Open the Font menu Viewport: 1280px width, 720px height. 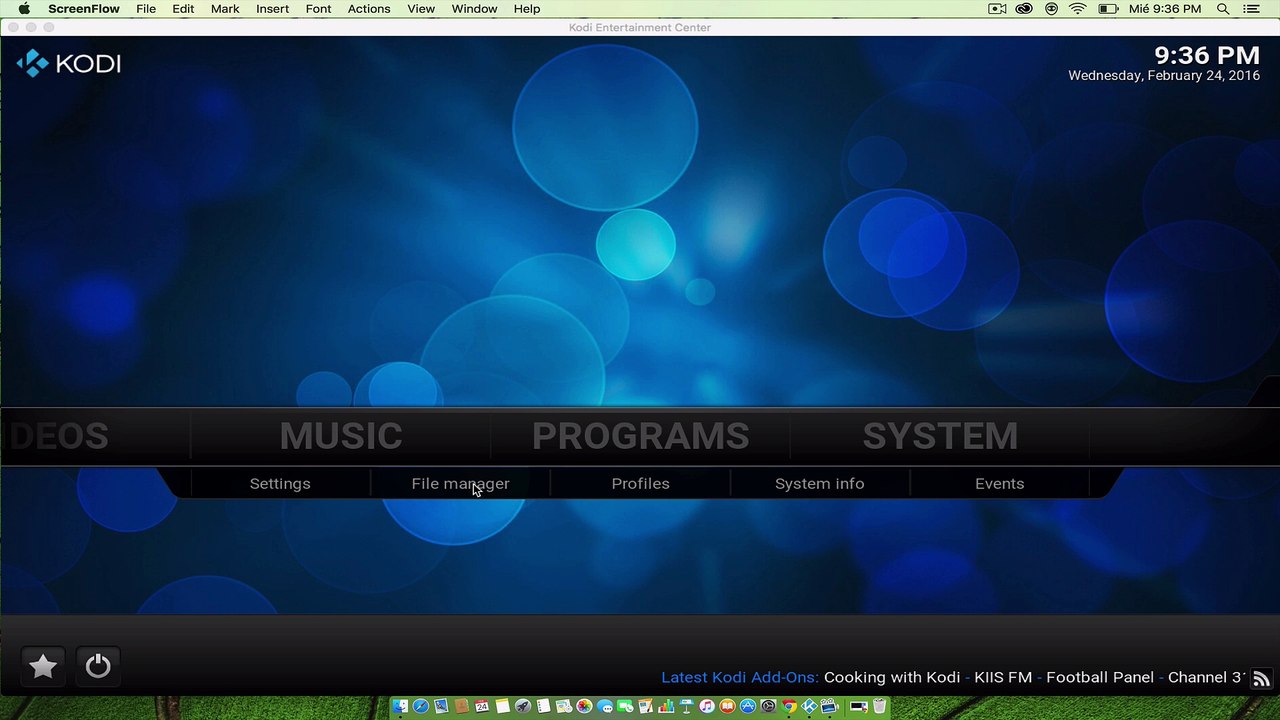(x=318, y=9)
